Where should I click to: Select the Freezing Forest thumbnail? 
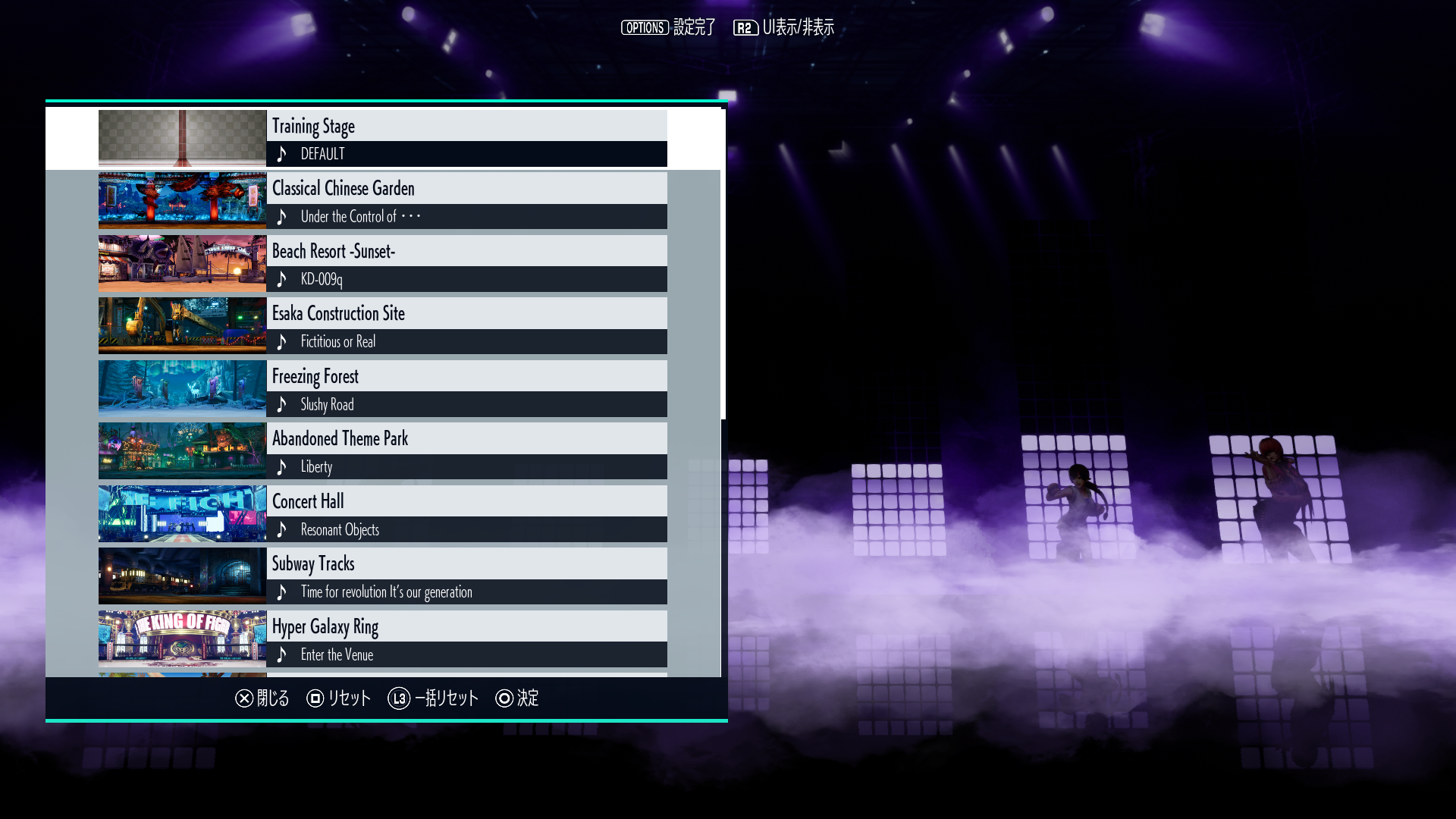tap(183, 388)
